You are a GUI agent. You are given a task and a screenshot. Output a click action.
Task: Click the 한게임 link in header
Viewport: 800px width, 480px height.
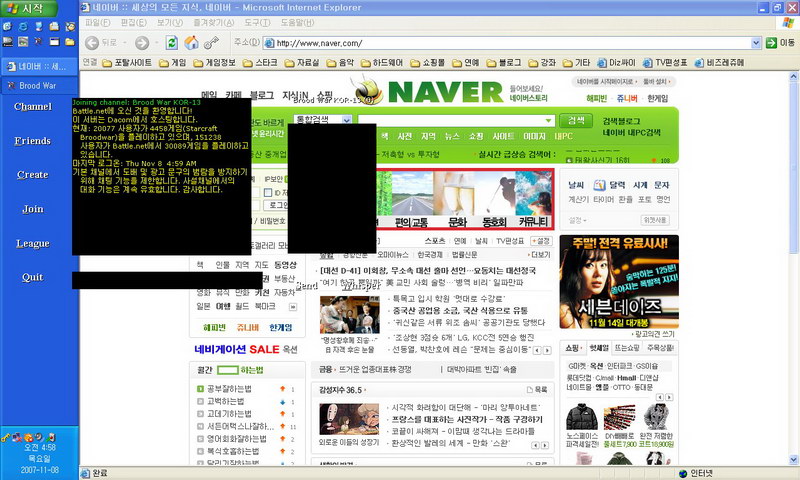(657, 98)
